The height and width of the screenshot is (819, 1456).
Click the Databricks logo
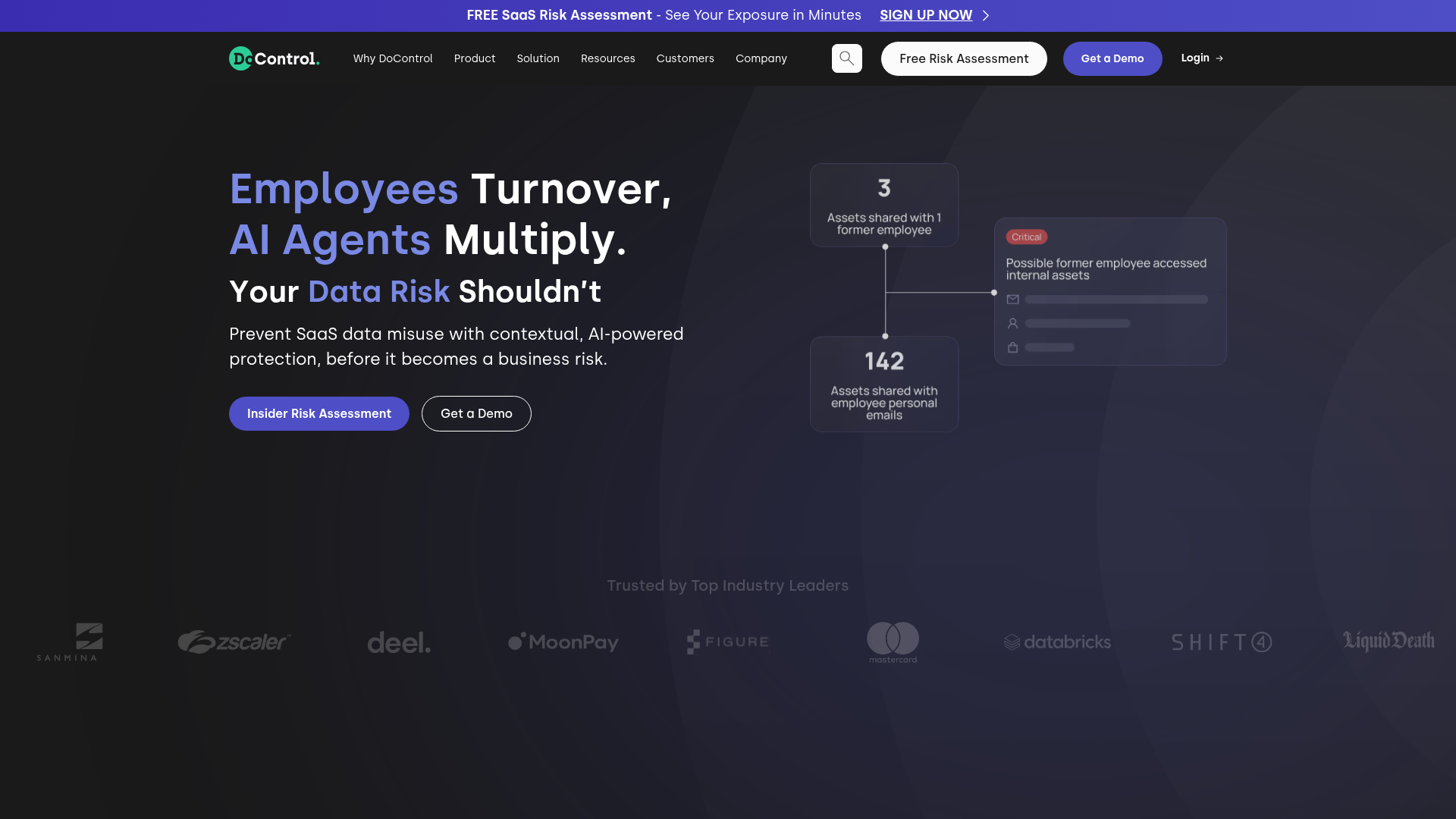pyautogui.click(x=1057, y=642)
